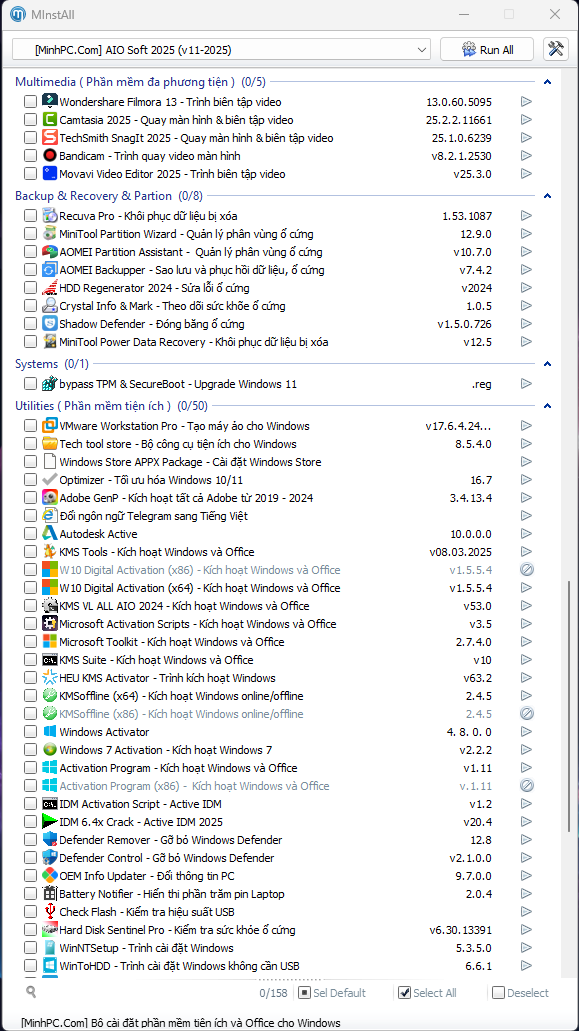This screenshot has width=579, height=1031.
Task: Click the Recuva Pro app icon
Action: point(50,216)
